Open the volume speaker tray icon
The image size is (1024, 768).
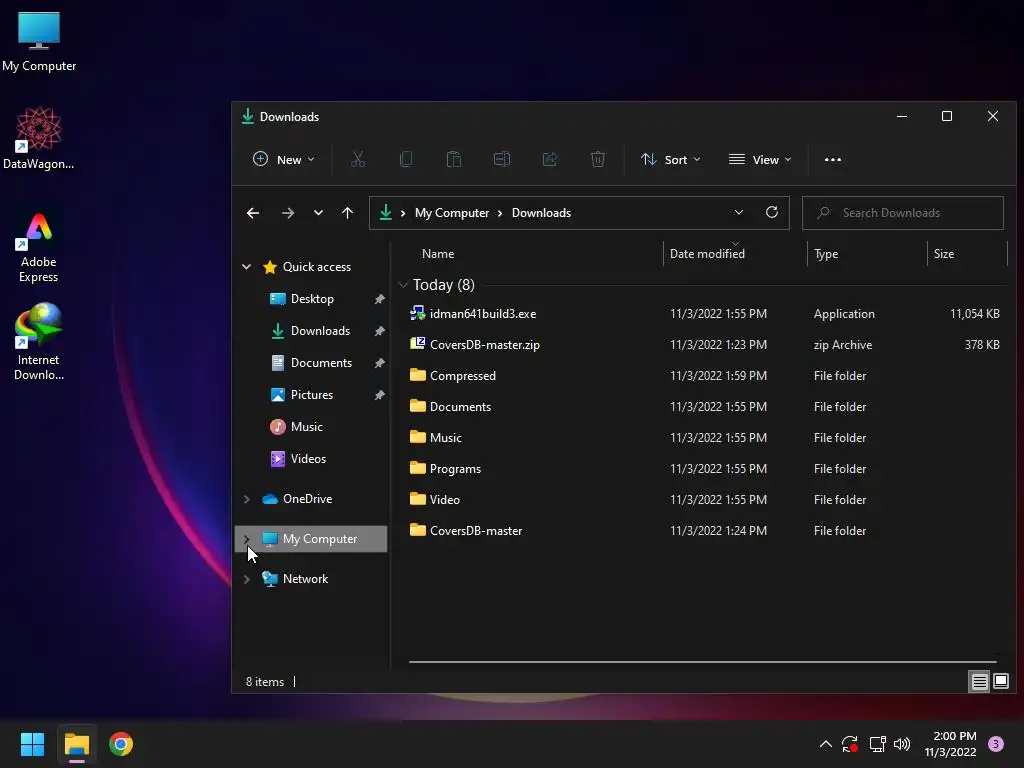(x=902, y=744)
